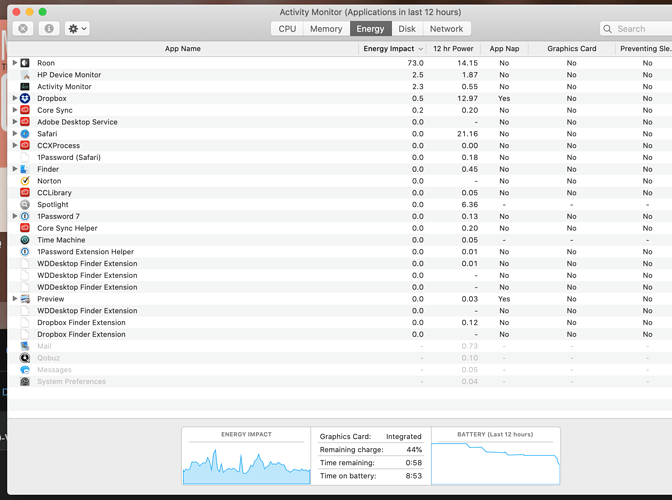Click the Time remaining 0:58 value
The width and height of the screenshot is (672, 500).
click(x=414, y=463)
